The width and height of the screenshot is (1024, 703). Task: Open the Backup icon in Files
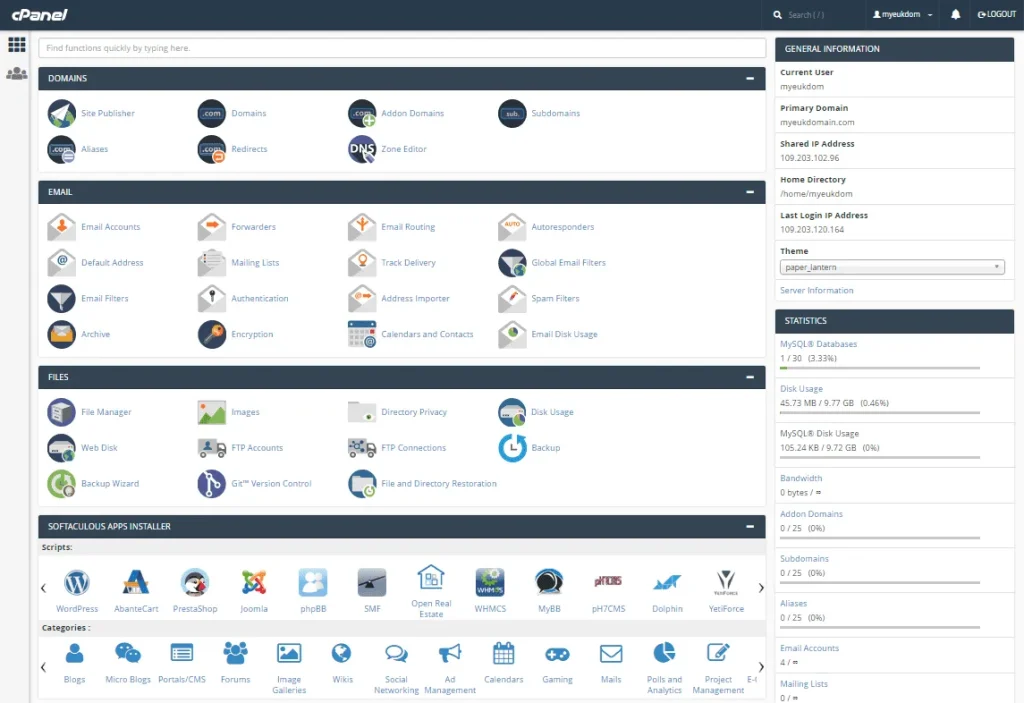point(512,448)
